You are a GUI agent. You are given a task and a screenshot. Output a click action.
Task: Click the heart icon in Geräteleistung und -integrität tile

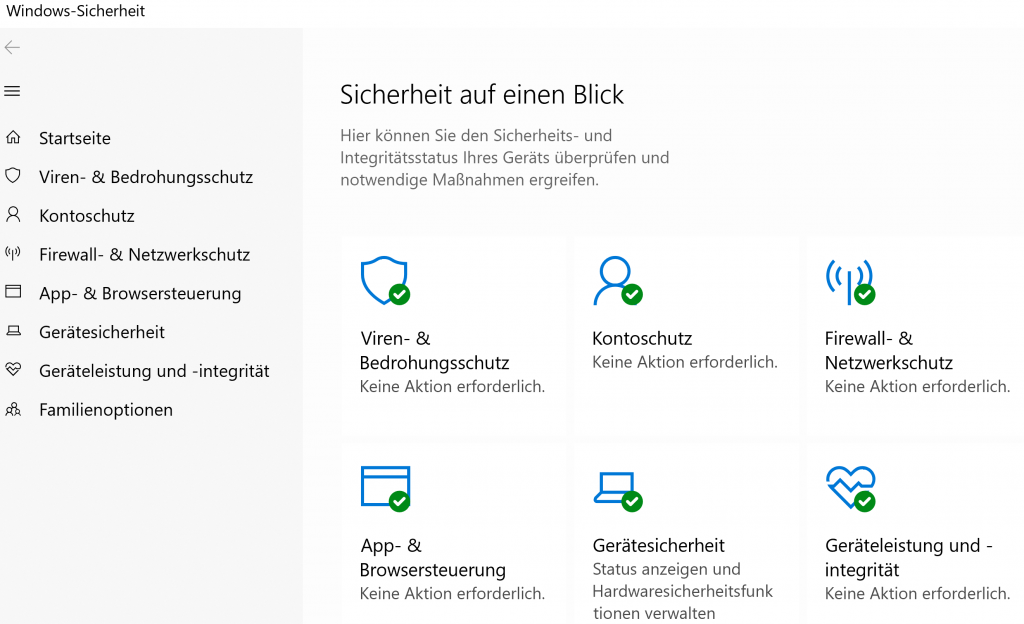tap(849, 487)
